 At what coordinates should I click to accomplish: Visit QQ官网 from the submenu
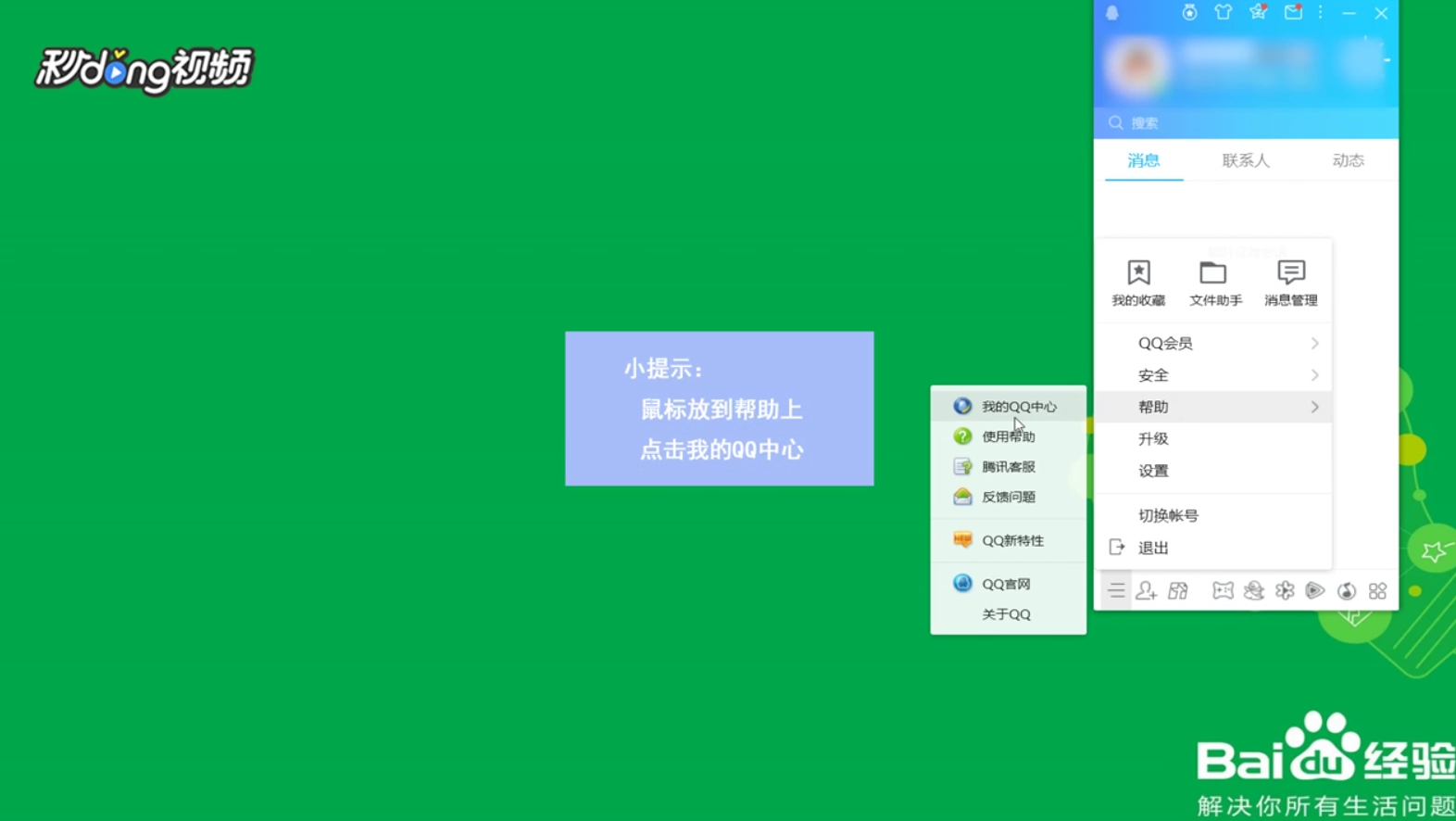[x=1008, y=584]
